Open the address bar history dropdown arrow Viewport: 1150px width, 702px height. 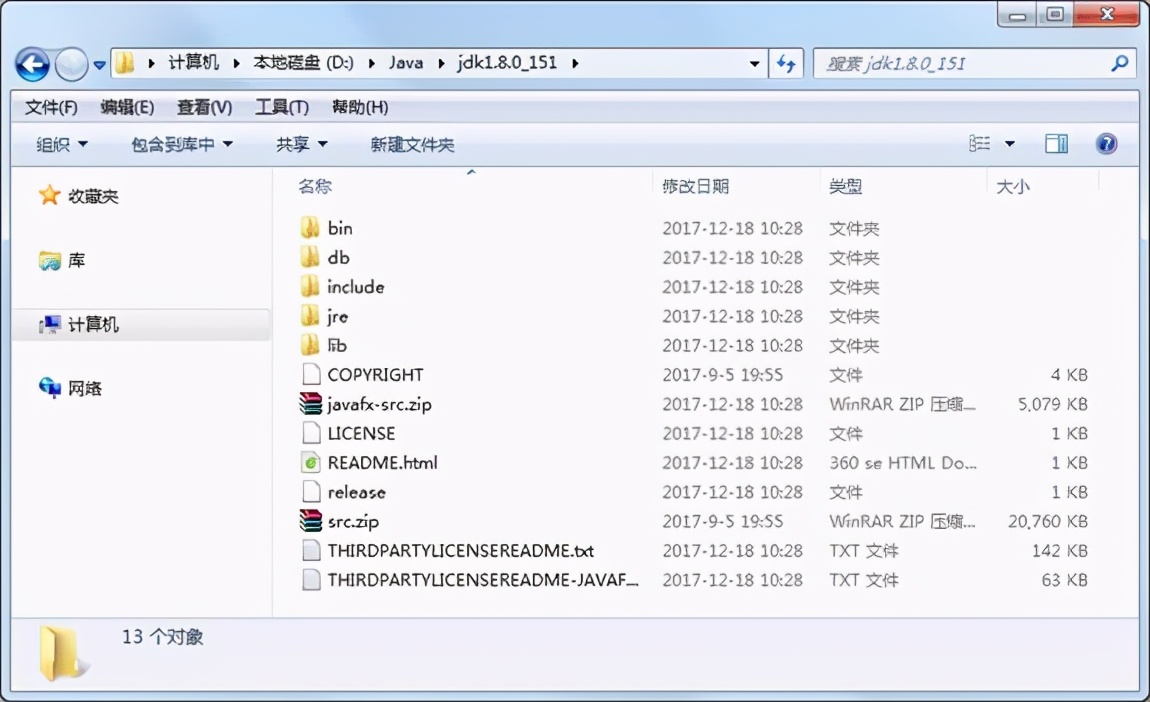(x=756, y=62)
